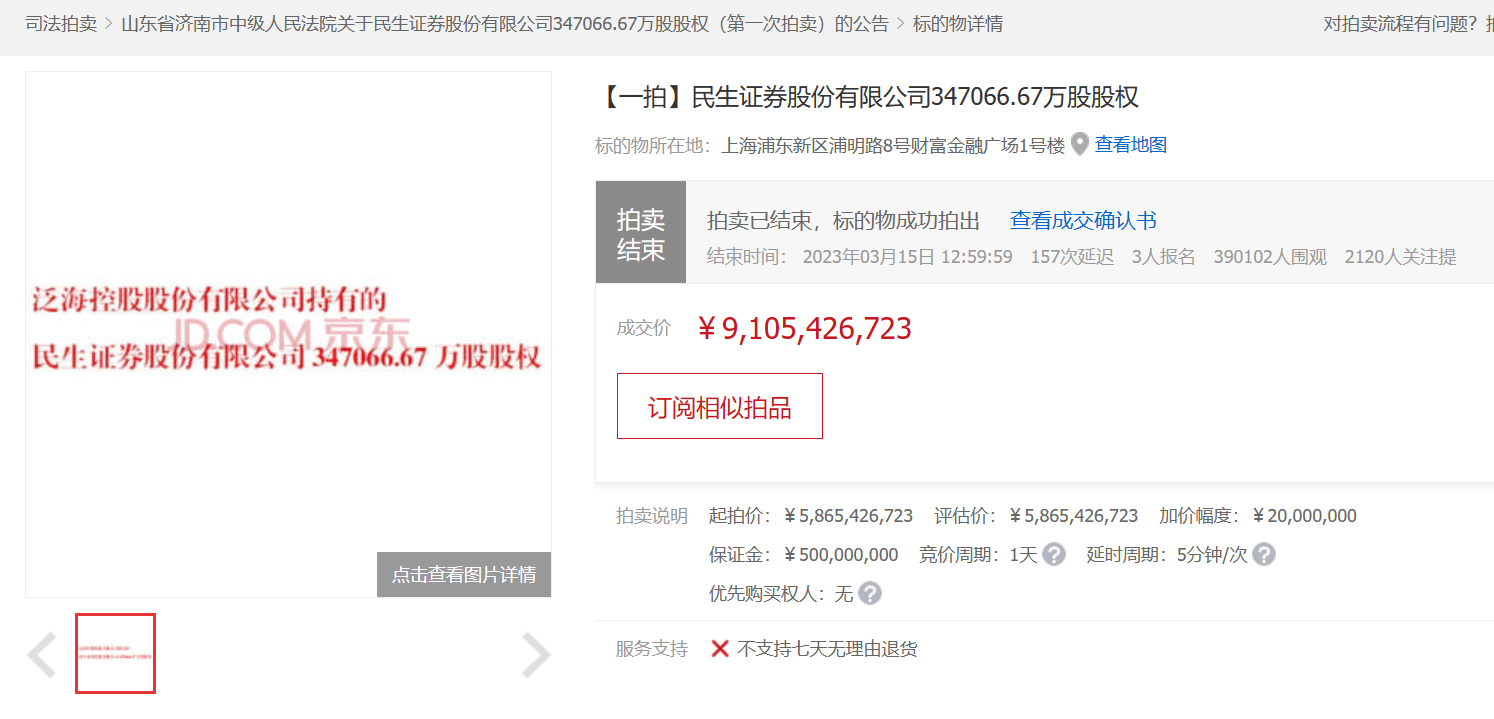This screenshot has width=1494, height=719.
Task: Select the highlighted image thumbnail
Action: [116, 653]
